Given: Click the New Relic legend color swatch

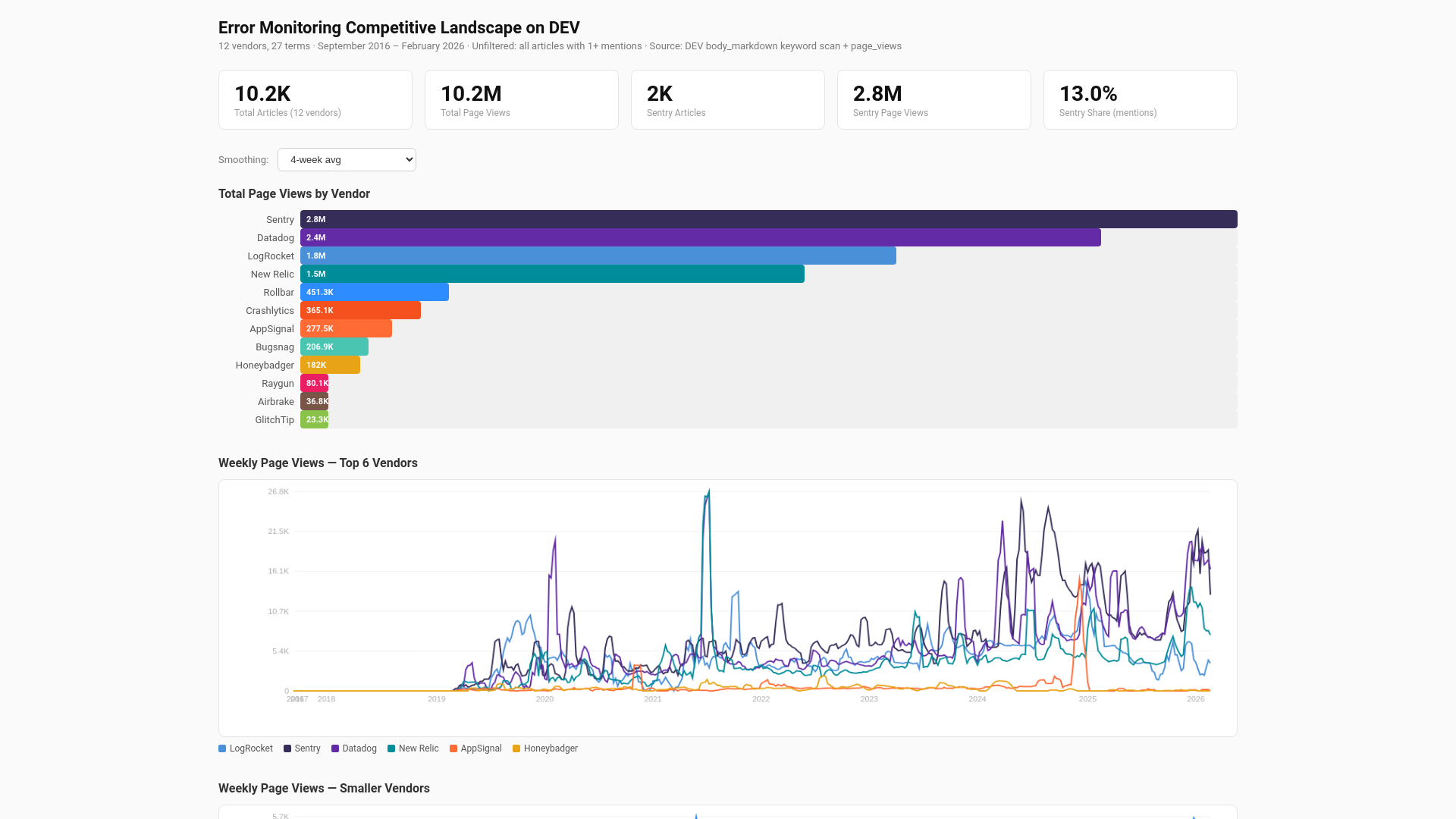Looking at the screenshot, I should [x=391, y=748].
